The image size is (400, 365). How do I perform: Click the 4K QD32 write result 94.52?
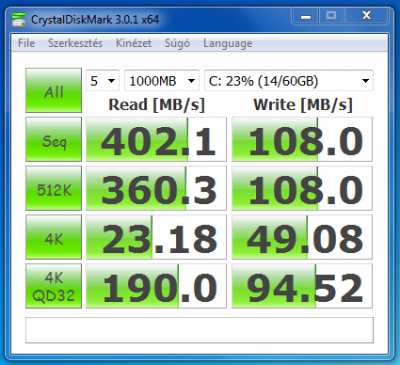click(302, 286)
